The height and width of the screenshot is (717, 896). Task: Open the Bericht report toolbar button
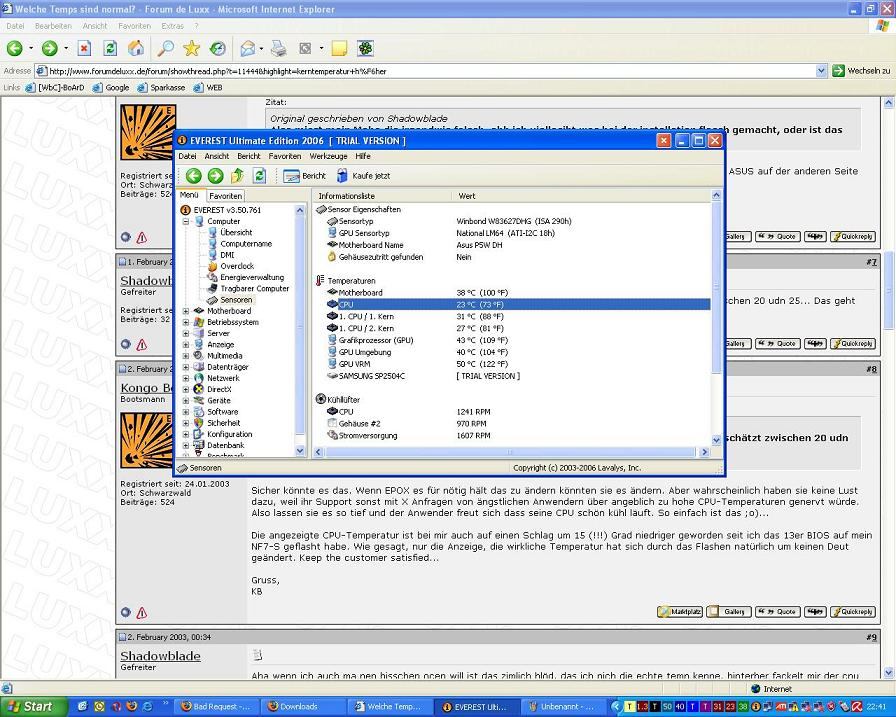pyautogui.click(x=305, y=176)
